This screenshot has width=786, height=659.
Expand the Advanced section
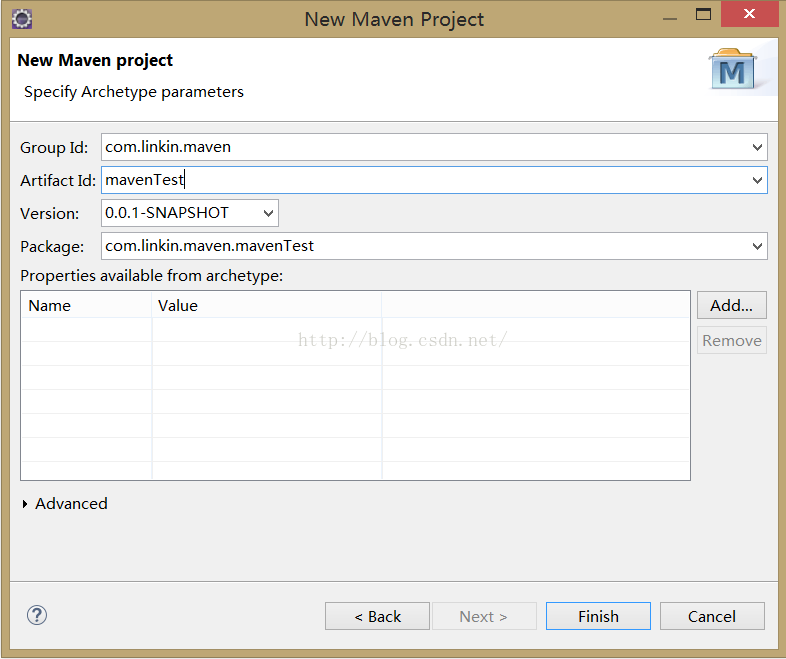click(25, 504)
